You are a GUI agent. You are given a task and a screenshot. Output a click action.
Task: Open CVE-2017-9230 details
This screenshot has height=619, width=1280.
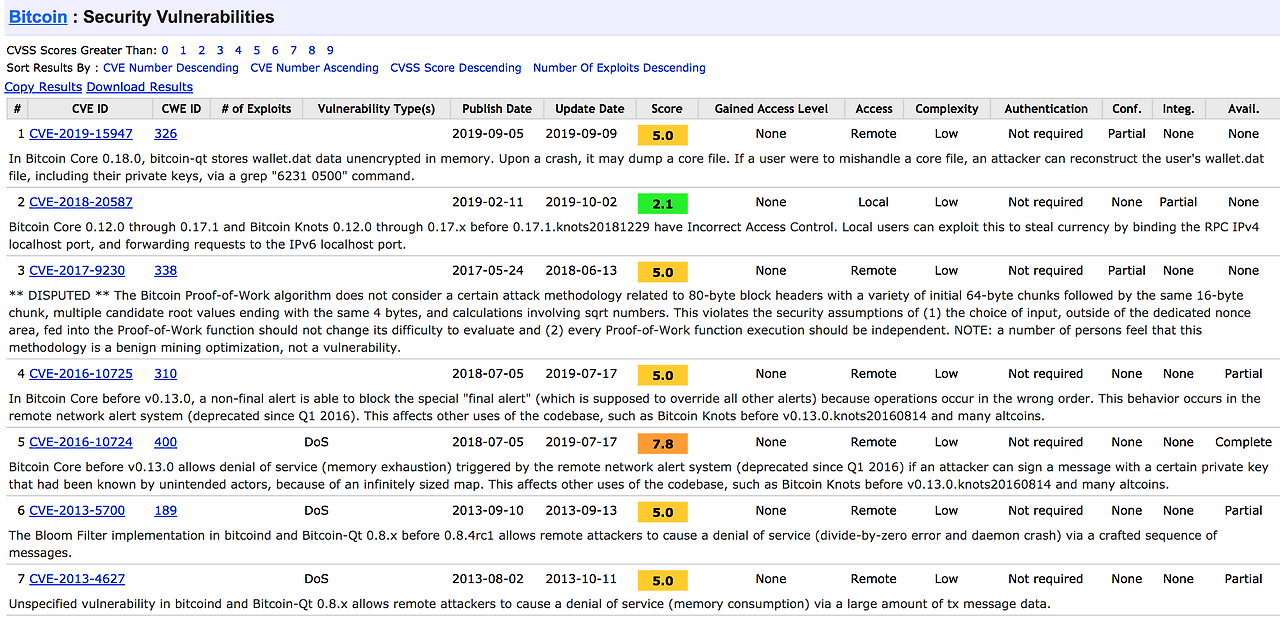point(77,270)
